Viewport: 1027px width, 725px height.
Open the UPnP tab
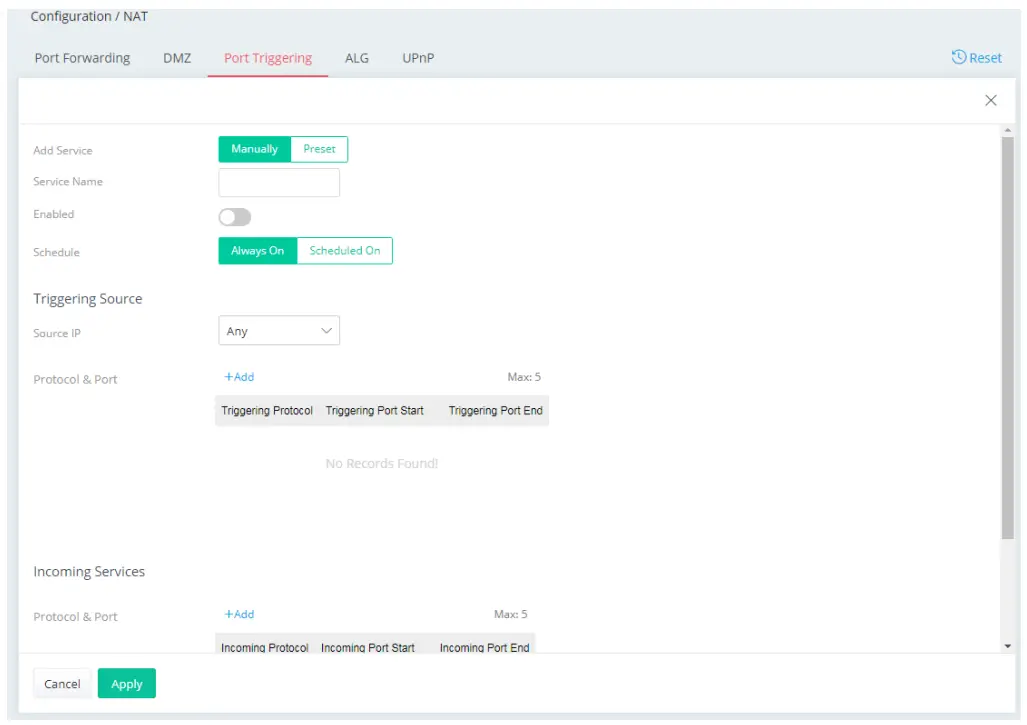coord(418,58)
